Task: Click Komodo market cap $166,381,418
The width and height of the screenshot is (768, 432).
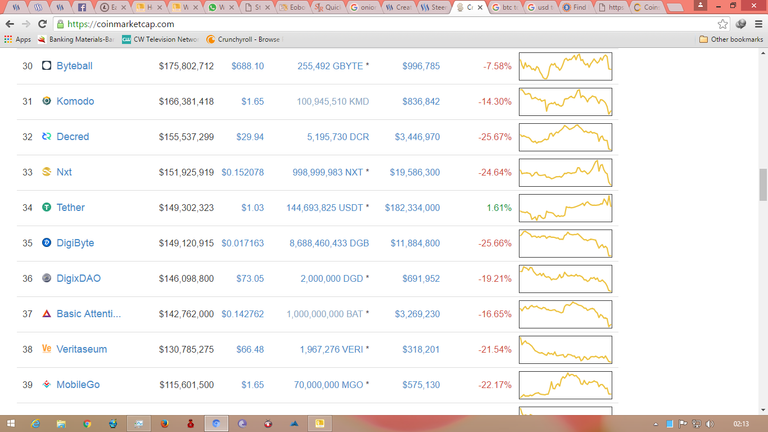Action: pos(186,101)
